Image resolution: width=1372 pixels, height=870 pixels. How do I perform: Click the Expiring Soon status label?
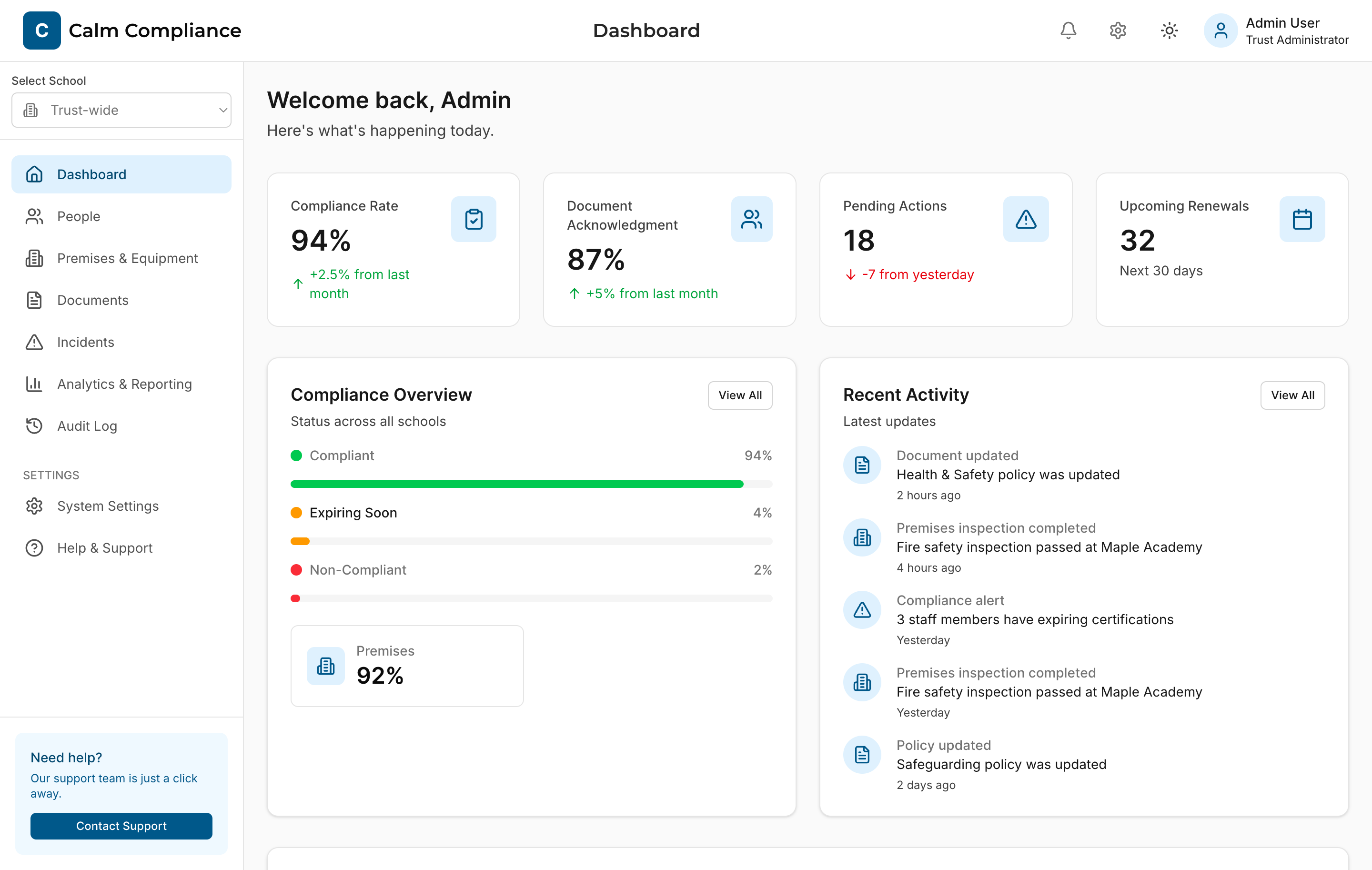[353, 513]
